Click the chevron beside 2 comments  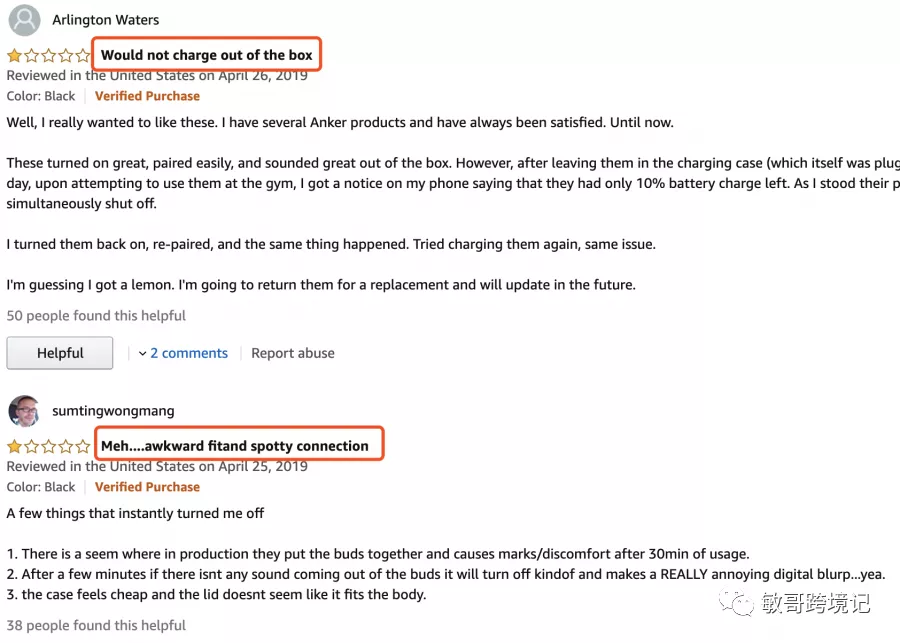point(142,354)
